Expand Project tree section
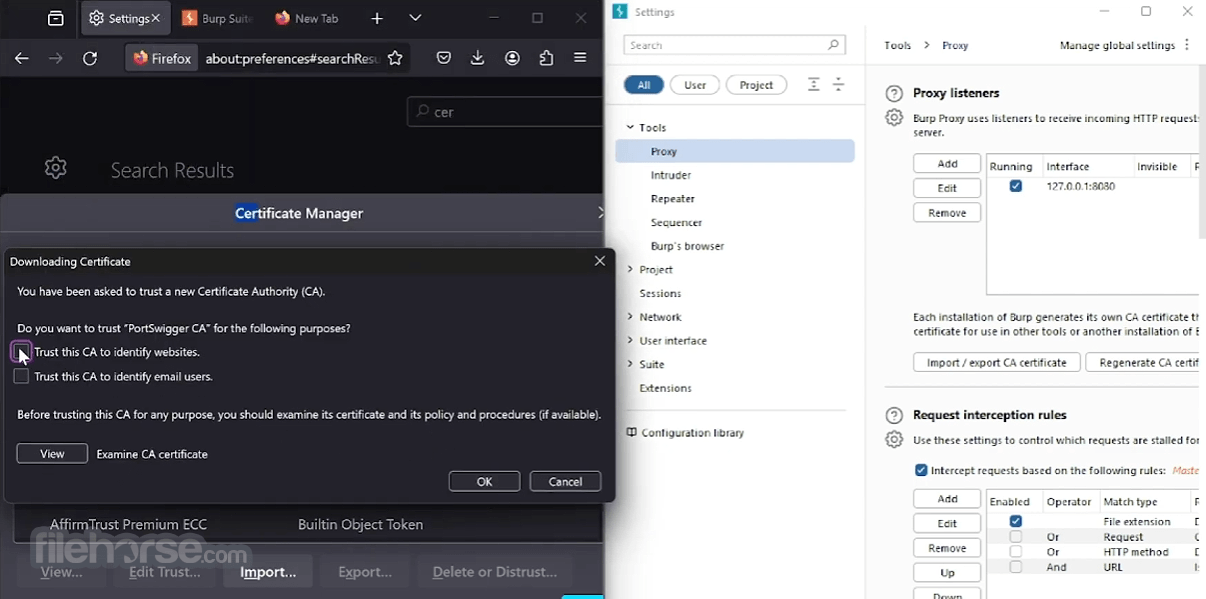 click(x=630, y=269)
